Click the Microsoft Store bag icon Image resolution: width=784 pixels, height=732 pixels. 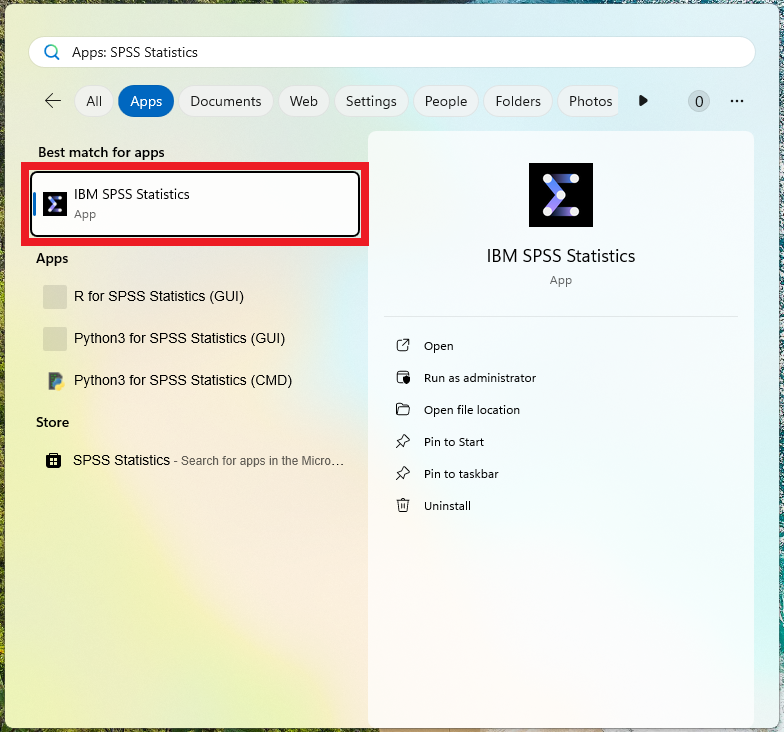point(54,460)
